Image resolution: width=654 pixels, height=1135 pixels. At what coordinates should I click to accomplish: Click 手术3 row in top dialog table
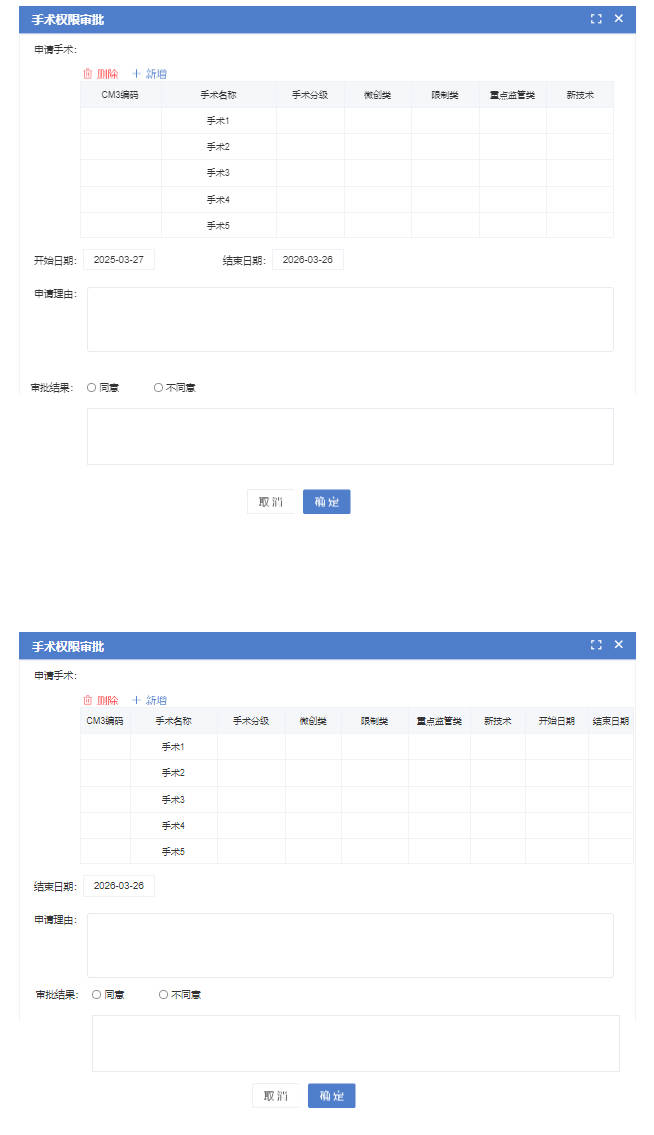[x=347, y=173]
